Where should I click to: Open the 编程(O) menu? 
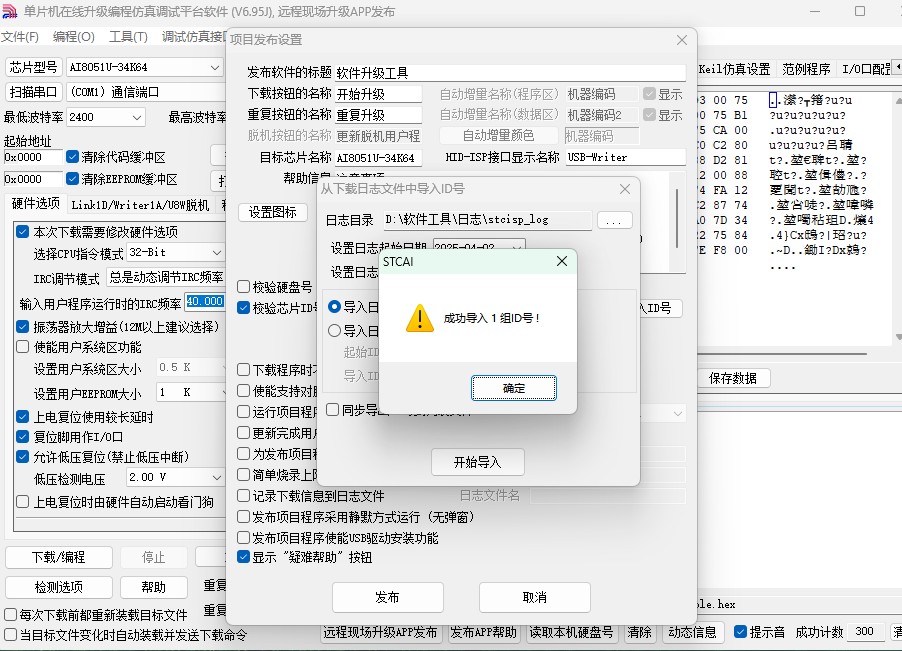(x=74, y=37)
